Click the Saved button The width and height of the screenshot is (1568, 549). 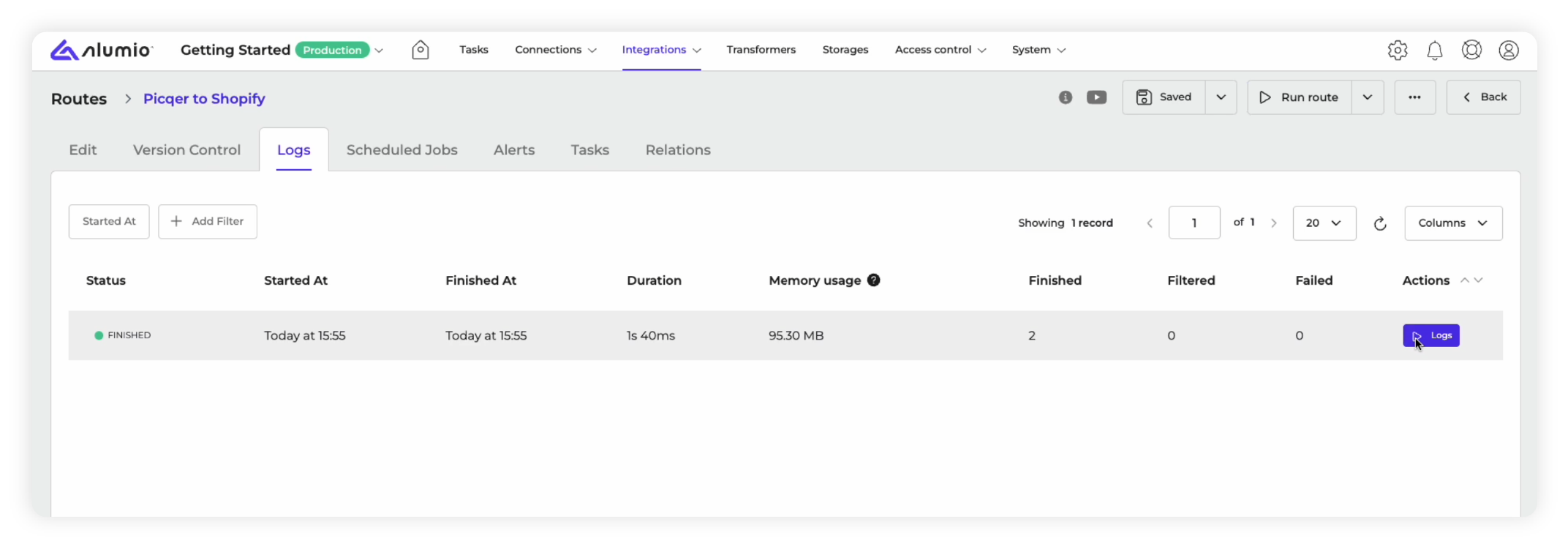click(x=1164, y=97)
